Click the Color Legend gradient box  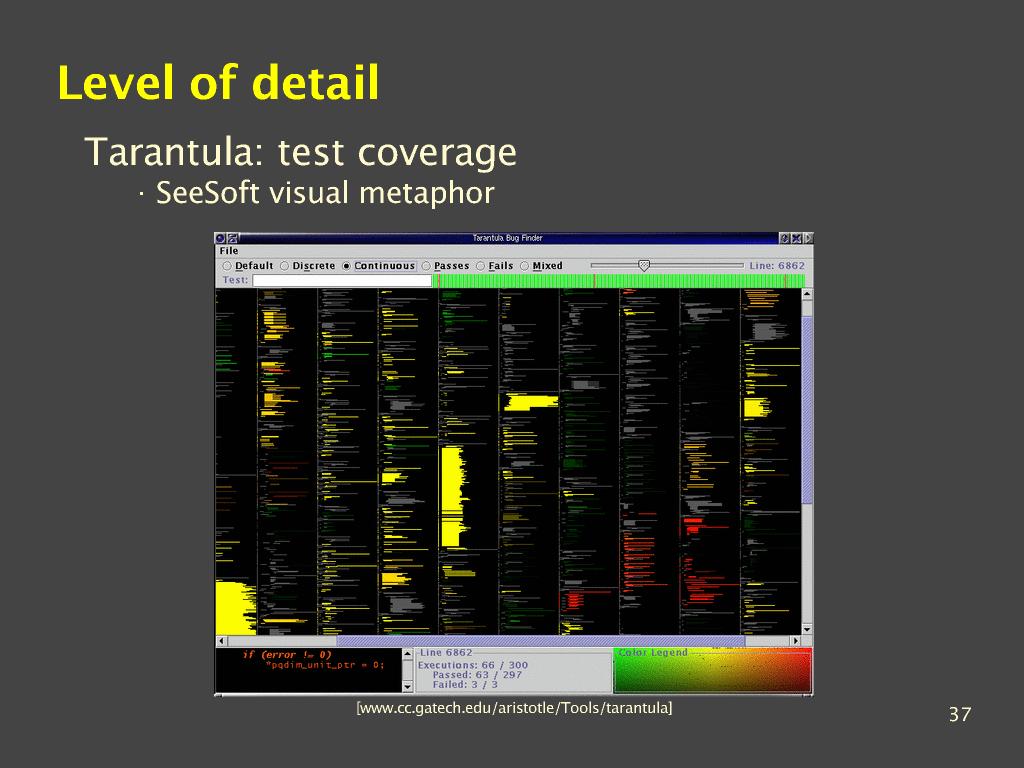[x=711, y=673]
